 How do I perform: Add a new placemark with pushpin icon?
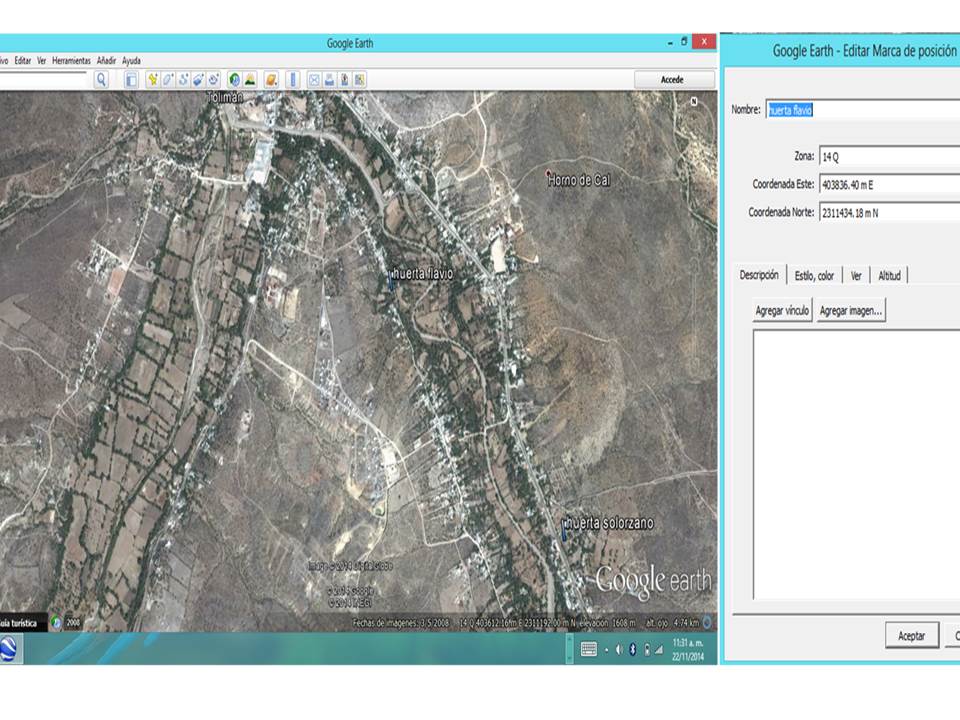pos(153,79)
